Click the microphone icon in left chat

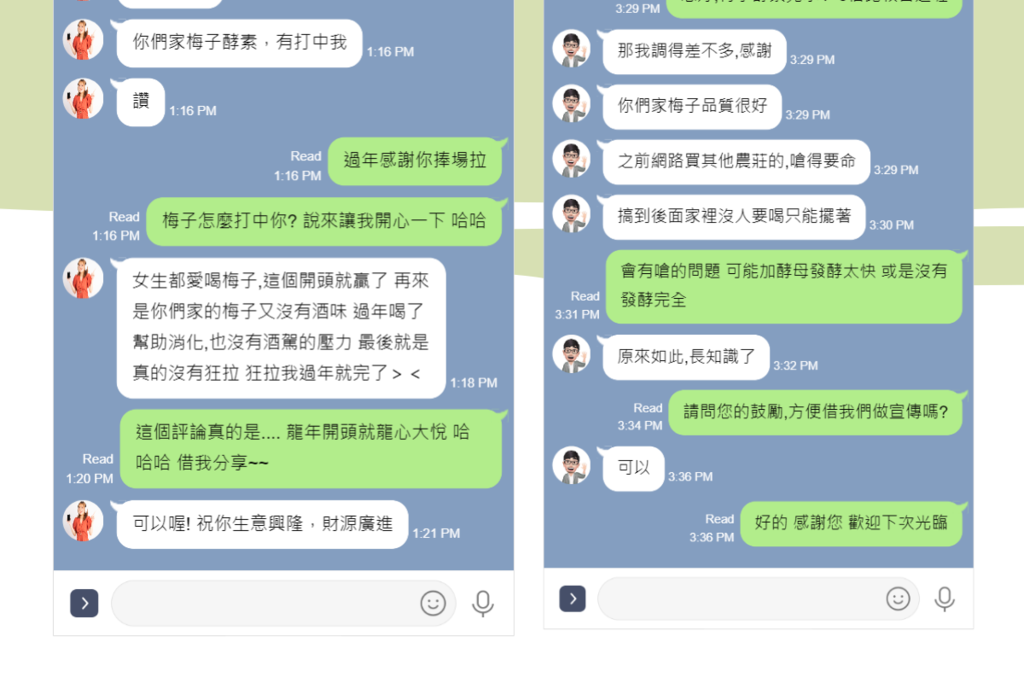coord(483,603)
